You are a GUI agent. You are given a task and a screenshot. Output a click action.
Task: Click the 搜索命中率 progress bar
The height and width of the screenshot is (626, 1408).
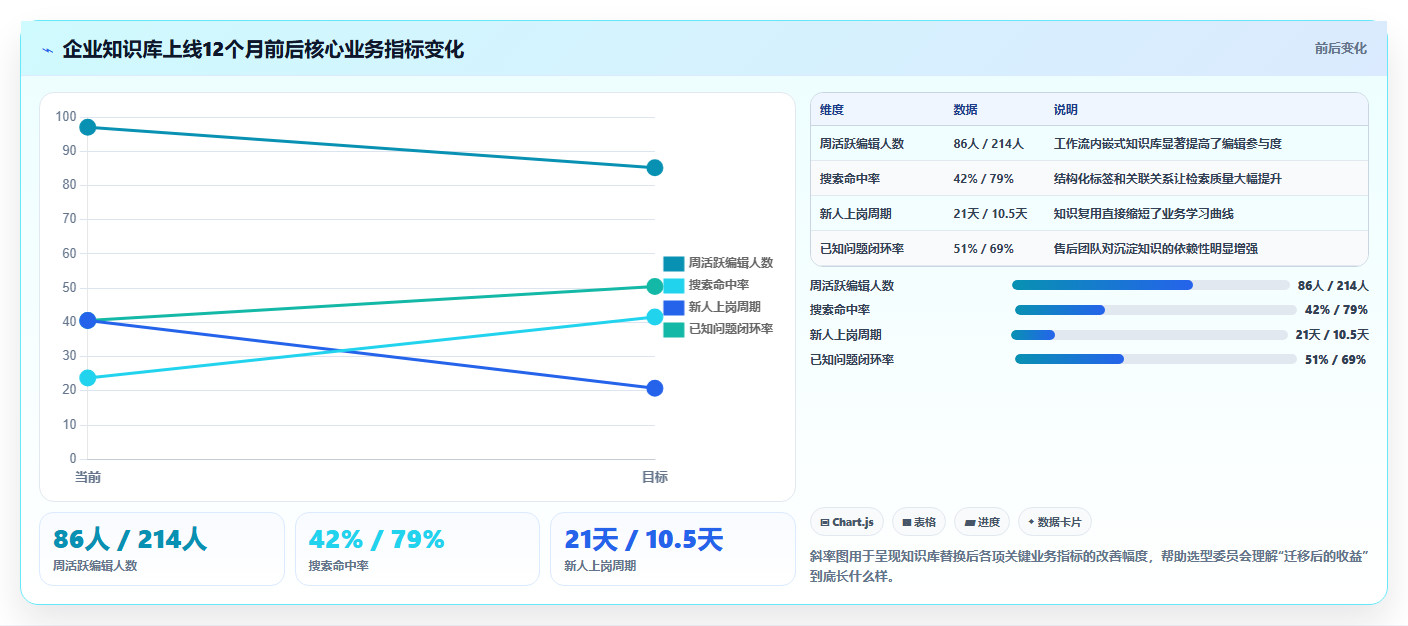1155,310
